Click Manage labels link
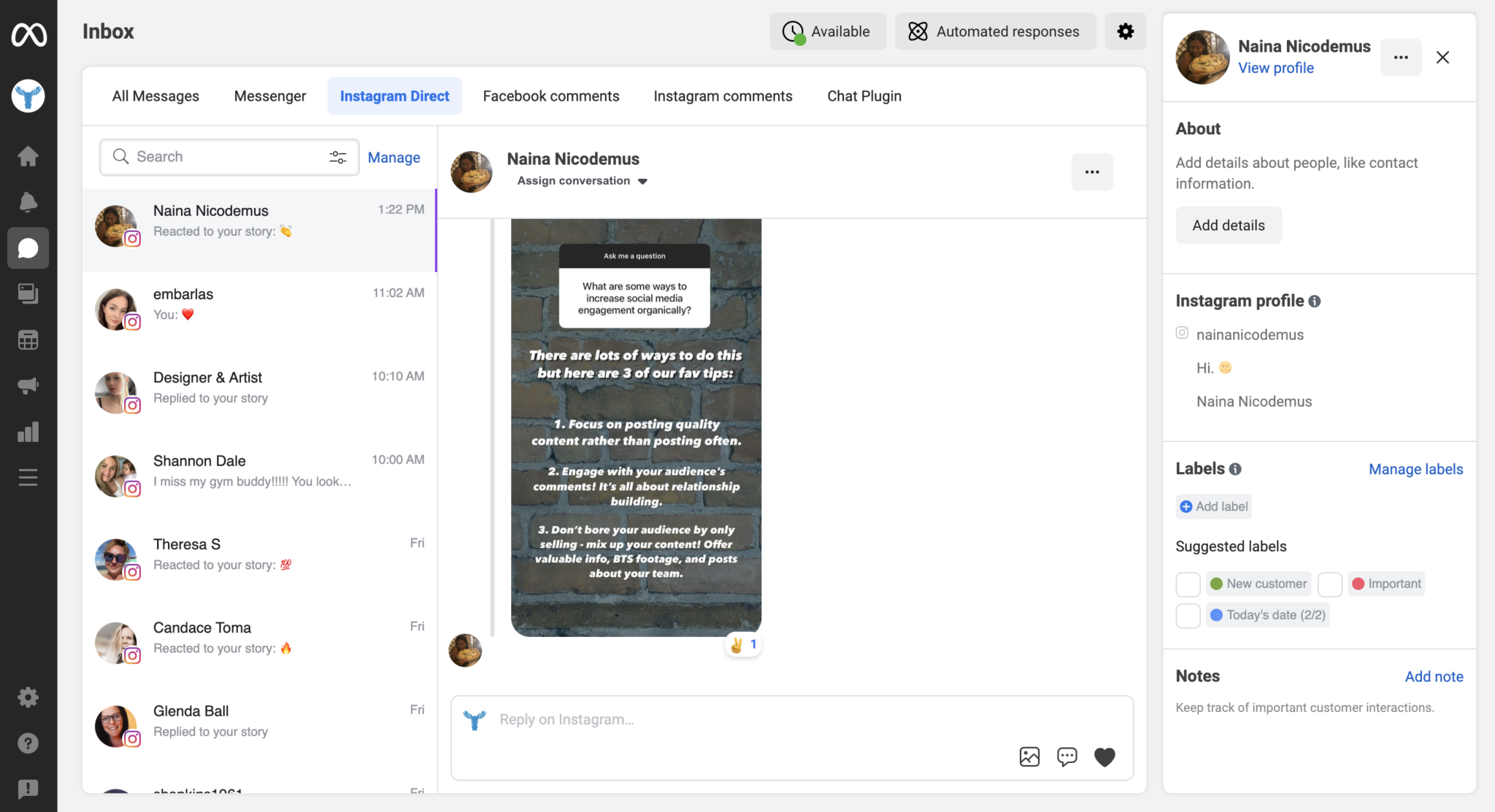This screenshot has width=1495, height=812. click(1415, 469)
